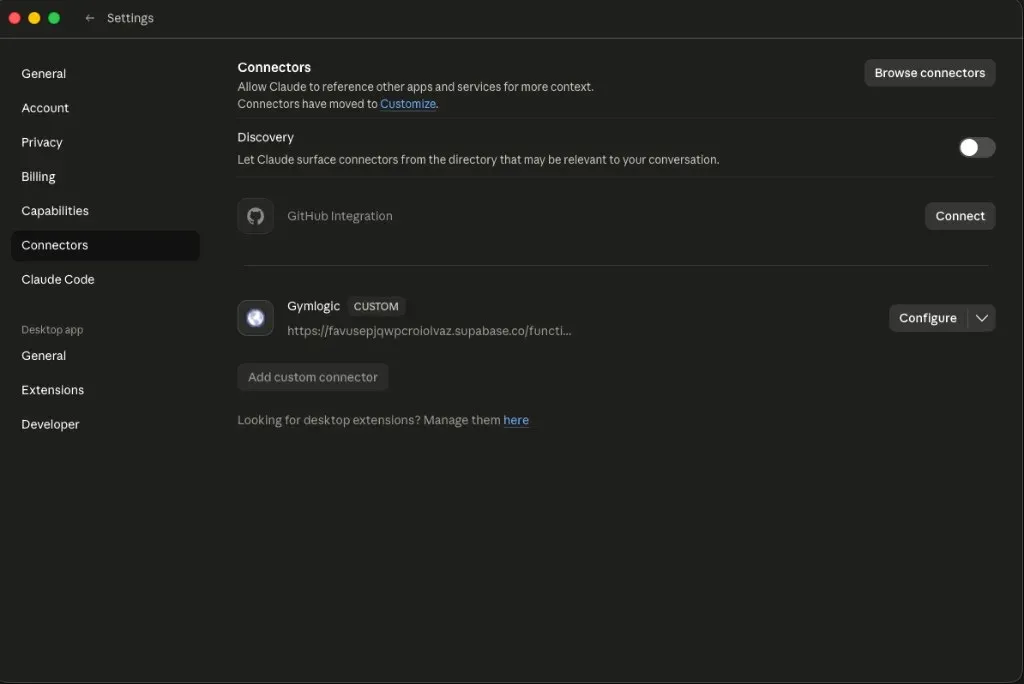1024x684 pixels.
Task: Click the Settings title in title bar
Action: (130, 18)
